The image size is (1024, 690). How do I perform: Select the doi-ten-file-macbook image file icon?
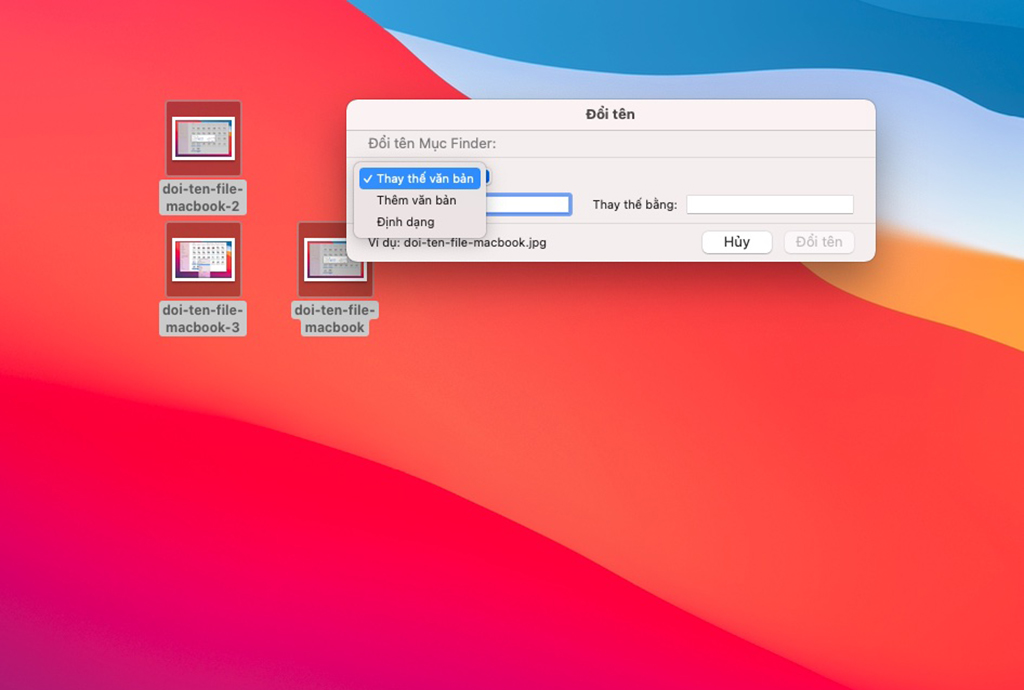(335, 260)
